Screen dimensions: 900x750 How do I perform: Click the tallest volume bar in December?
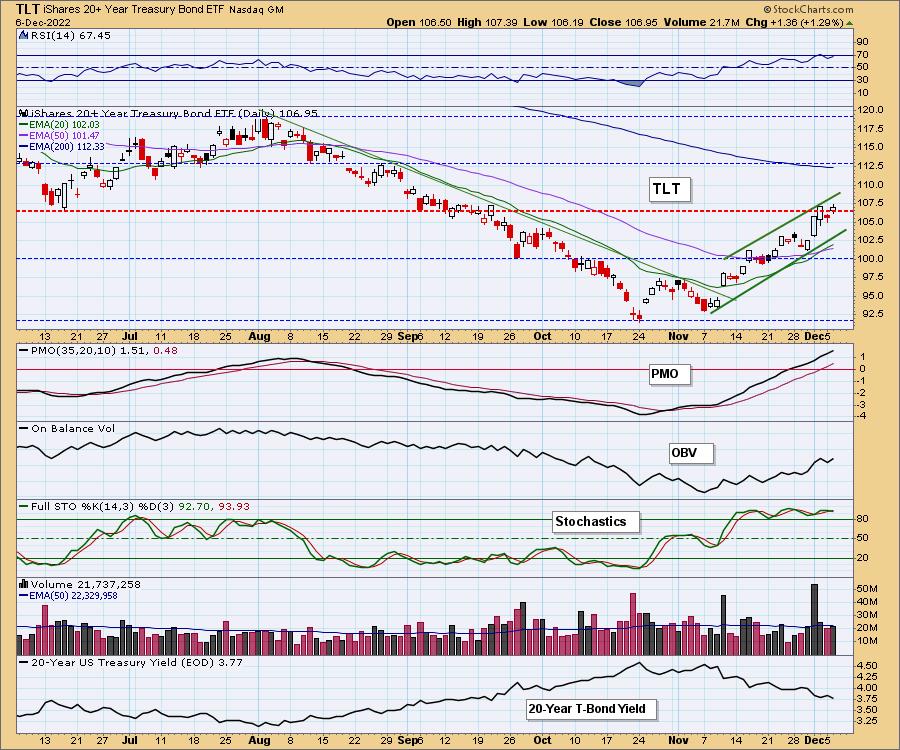814,619
